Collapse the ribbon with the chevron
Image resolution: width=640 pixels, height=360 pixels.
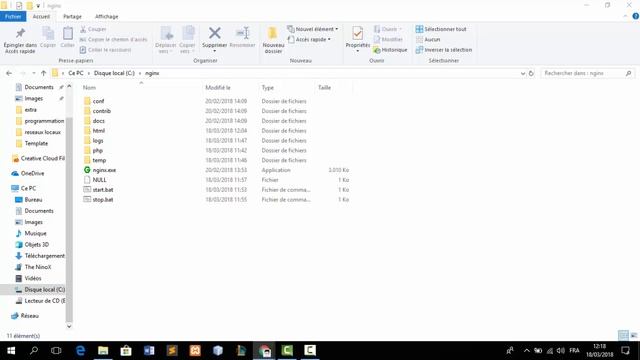625,16
